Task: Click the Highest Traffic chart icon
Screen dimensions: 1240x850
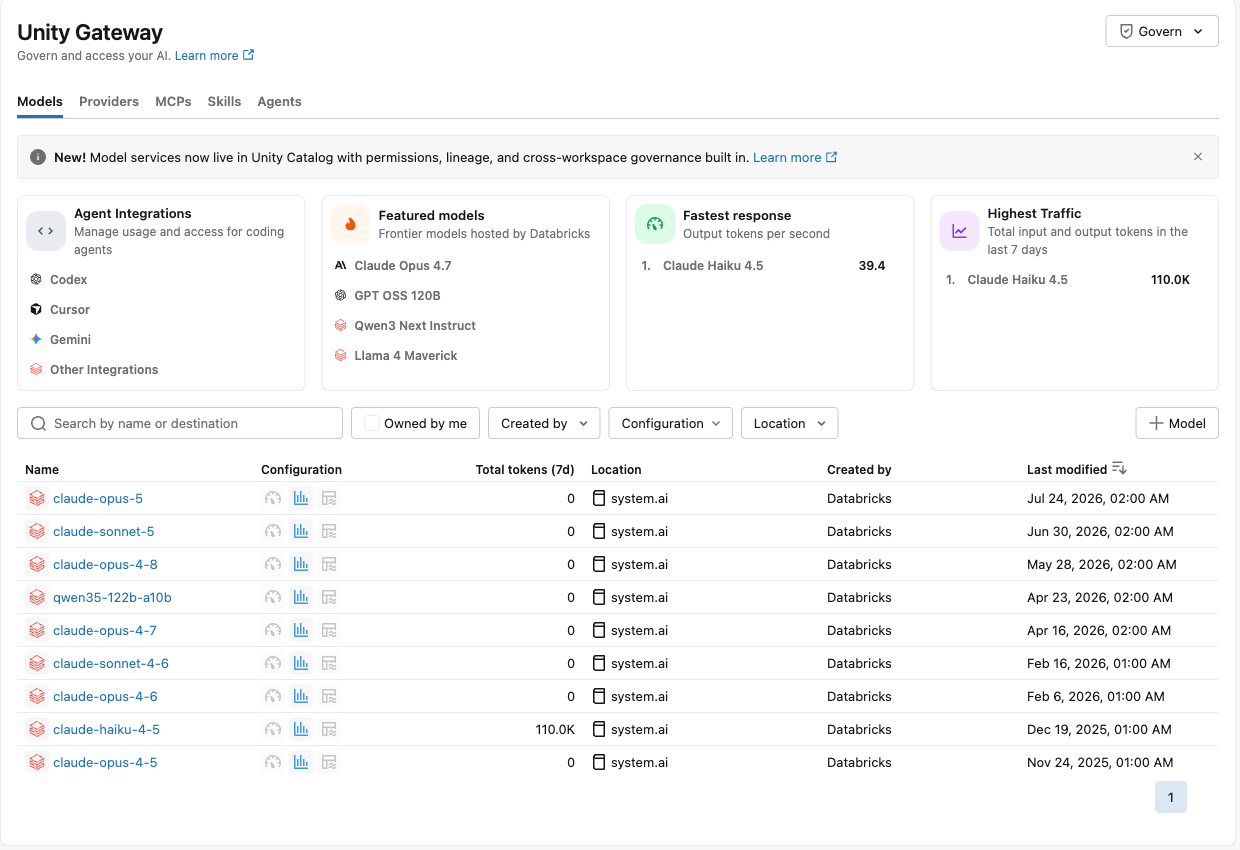Action: (x=959, y=231)
